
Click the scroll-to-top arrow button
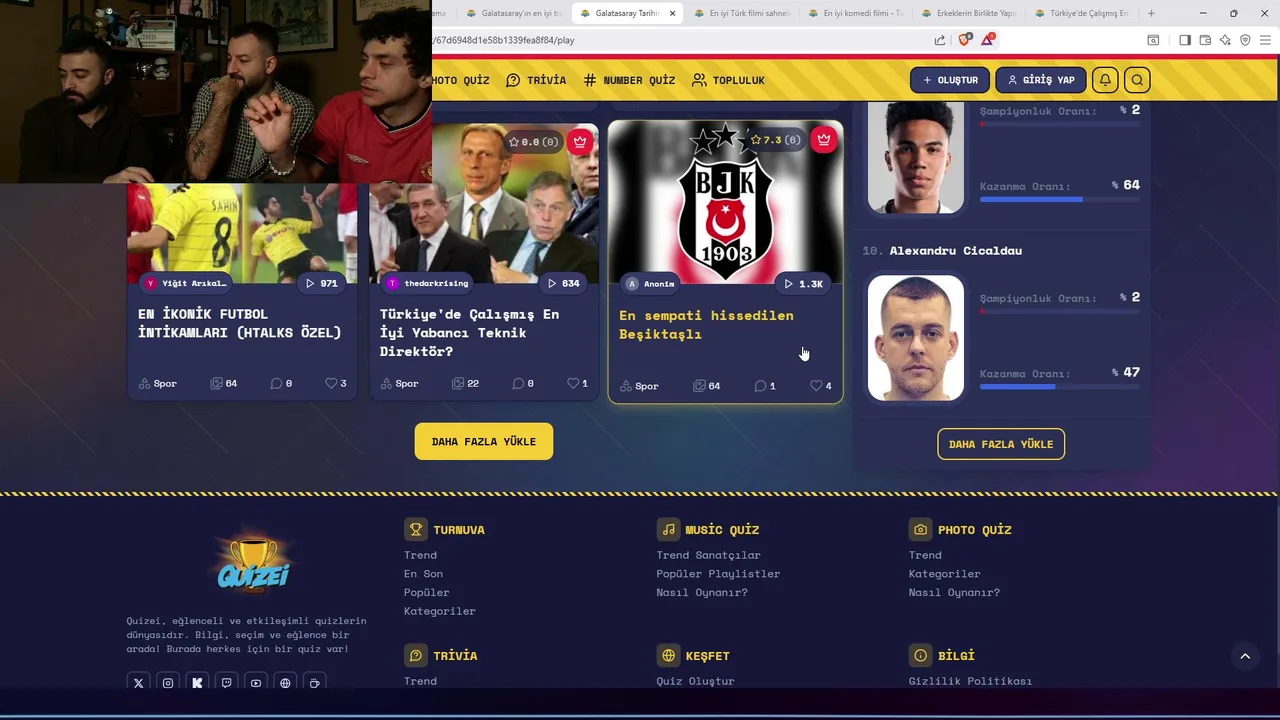click(1245, 656)
